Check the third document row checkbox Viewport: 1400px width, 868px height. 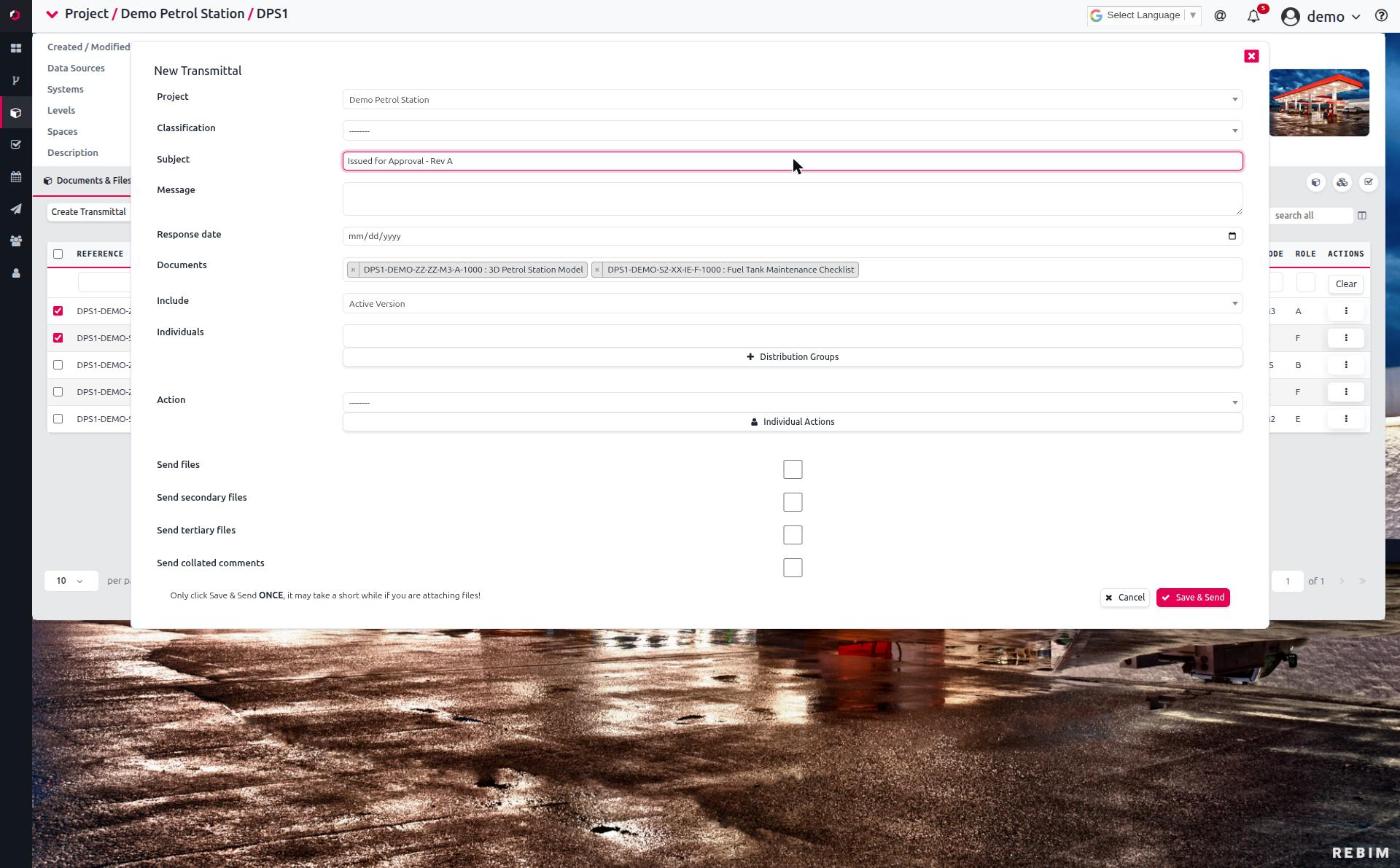tap(58, 365)
